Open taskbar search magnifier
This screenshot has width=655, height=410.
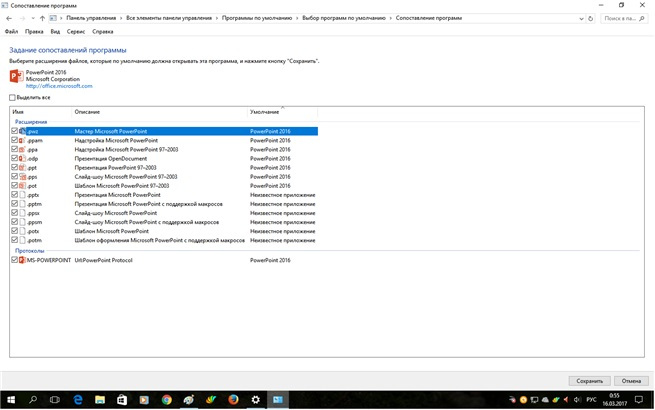(x=33, y=400)
